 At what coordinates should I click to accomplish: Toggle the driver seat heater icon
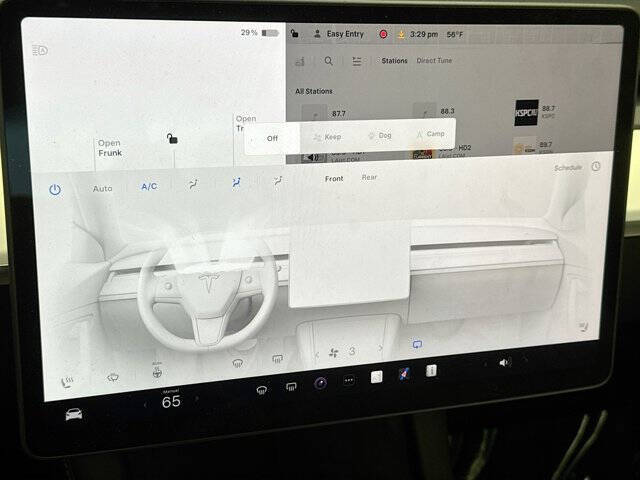67,382
